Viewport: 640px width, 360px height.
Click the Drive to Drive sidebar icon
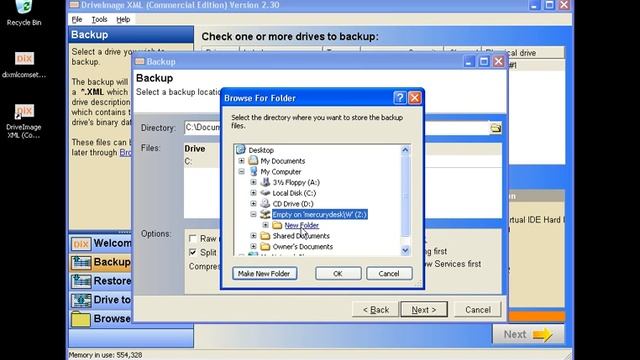(81, 300)
